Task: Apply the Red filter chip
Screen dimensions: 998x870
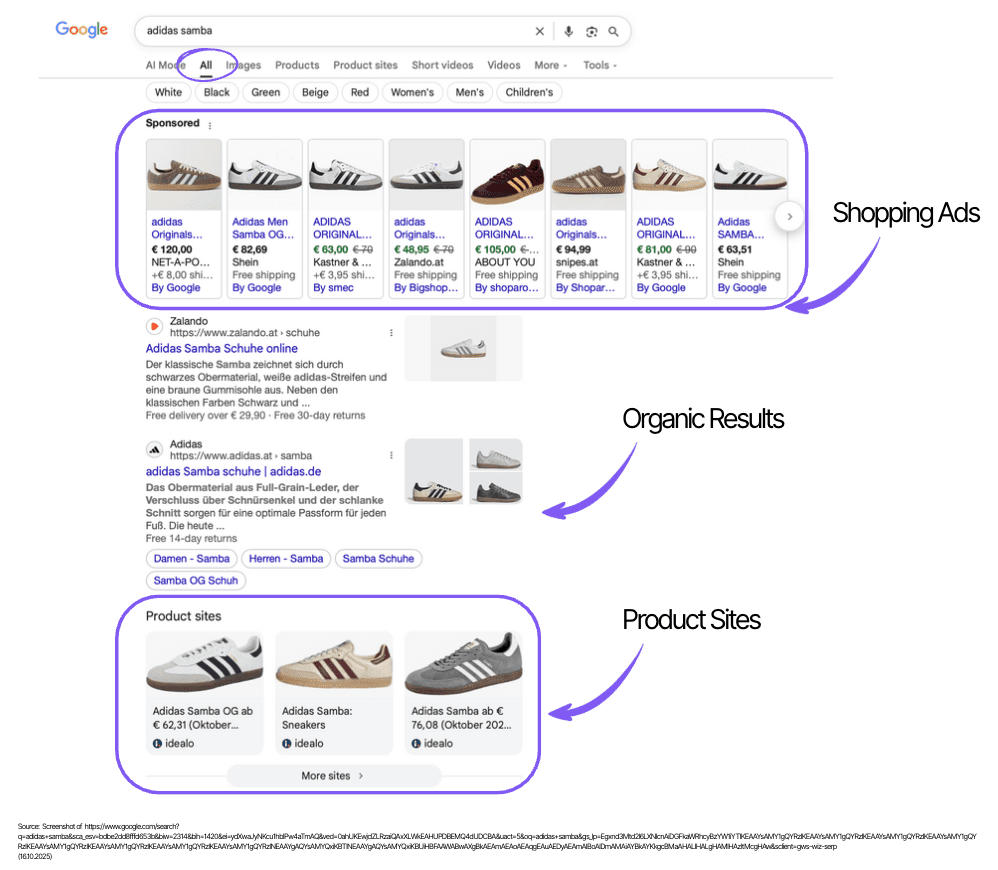Action: tap(360, 92)
